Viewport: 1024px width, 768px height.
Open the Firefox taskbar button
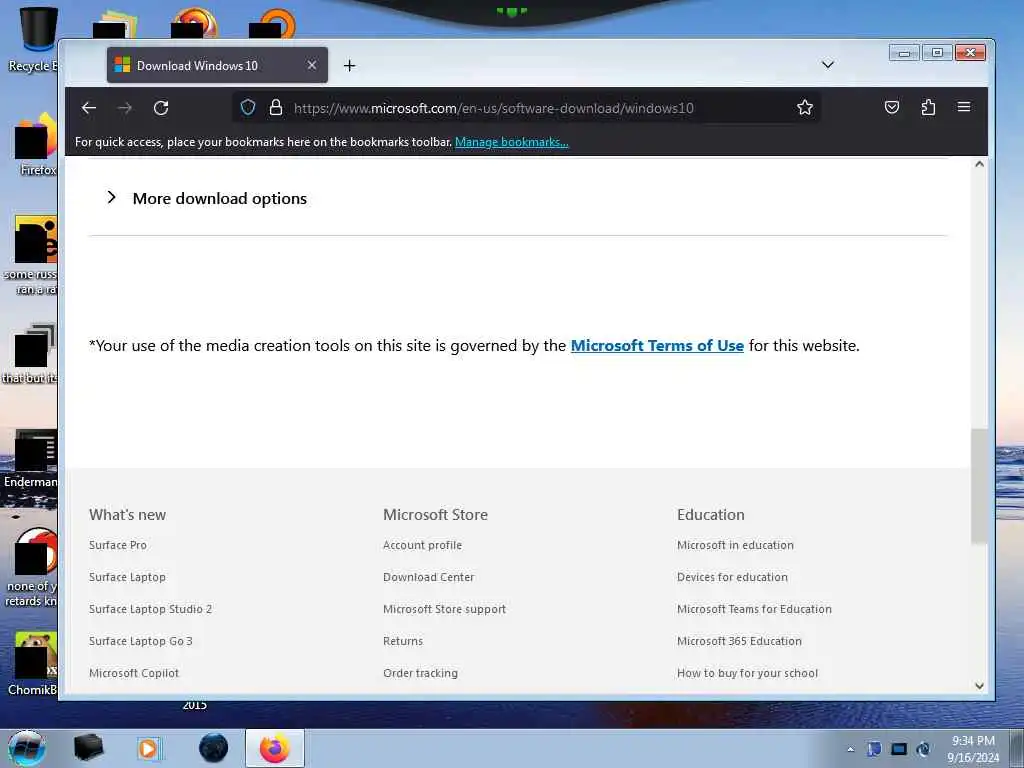coord(275,748)
